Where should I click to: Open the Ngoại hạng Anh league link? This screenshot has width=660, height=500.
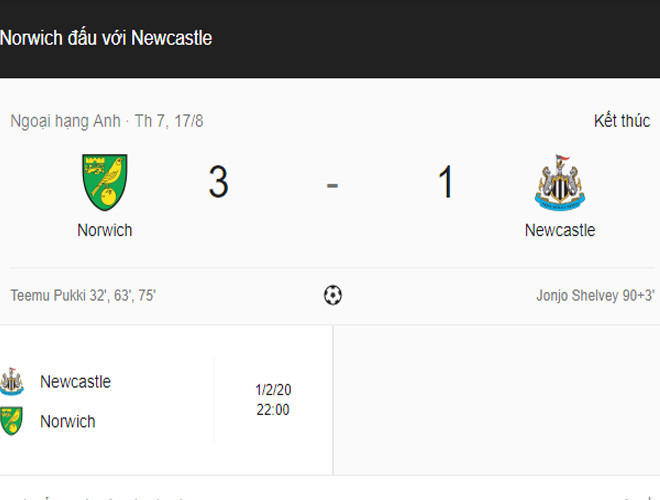[65, 121]
